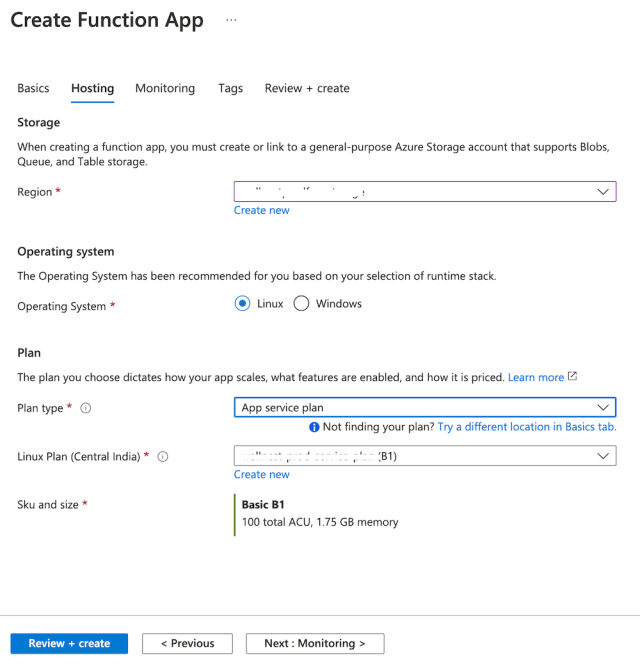The width and height of the screenshot is (640, 669).
Task: Open the Linux Plan (Central India) dropdown
Action: 425,456
